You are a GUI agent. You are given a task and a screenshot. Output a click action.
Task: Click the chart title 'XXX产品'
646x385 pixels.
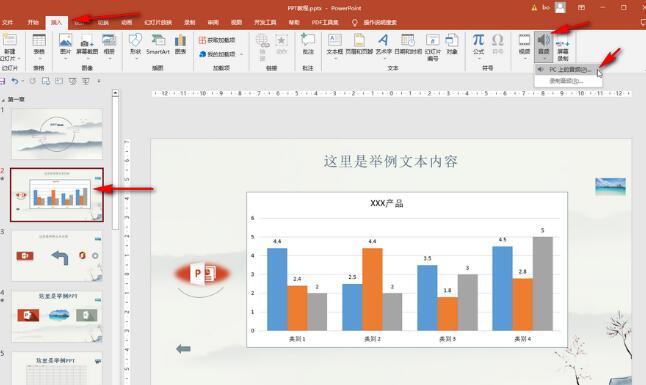coord(387,203)
